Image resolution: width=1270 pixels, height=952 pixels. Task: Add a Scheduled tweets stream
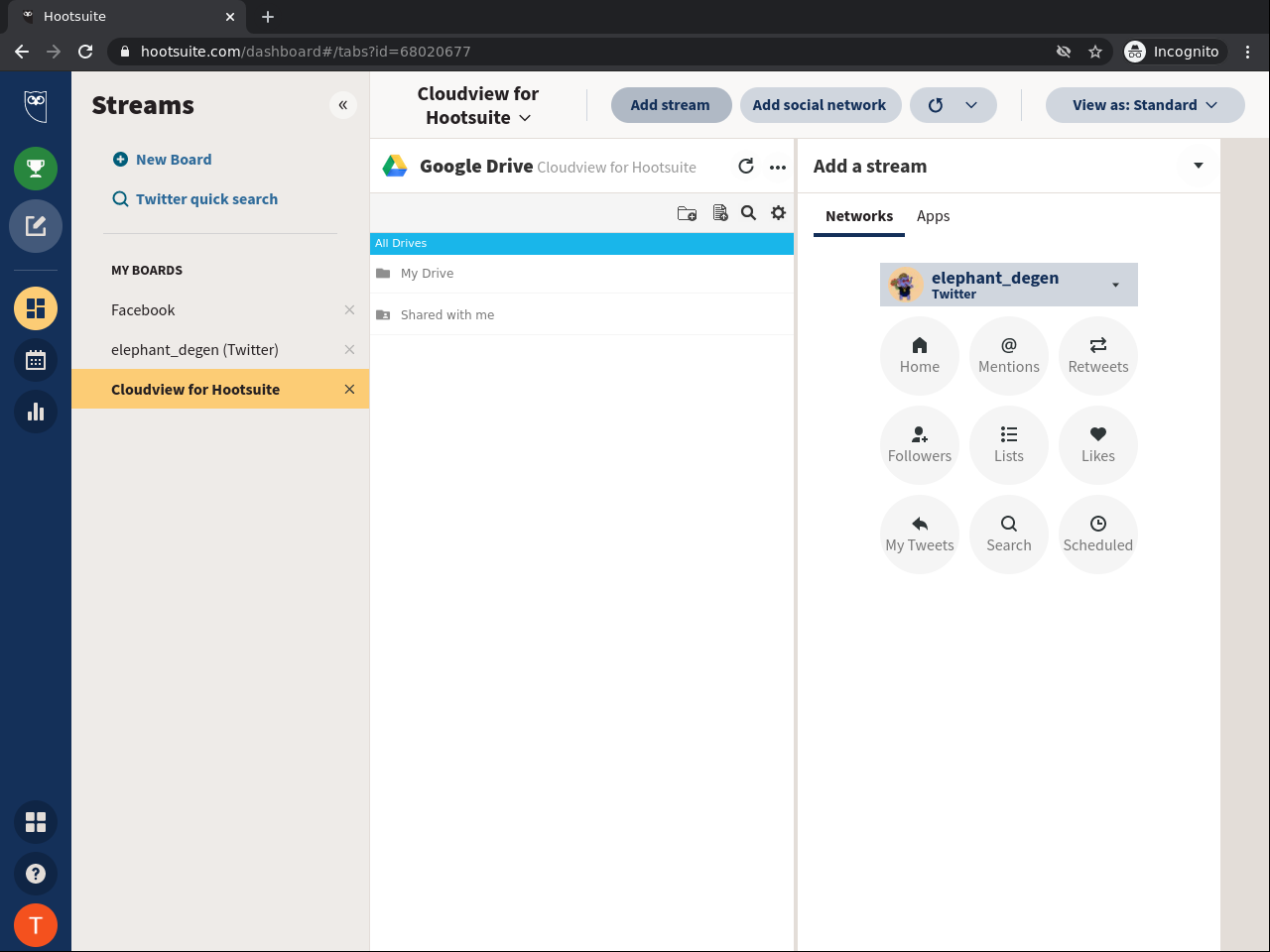coord(1098,535)
